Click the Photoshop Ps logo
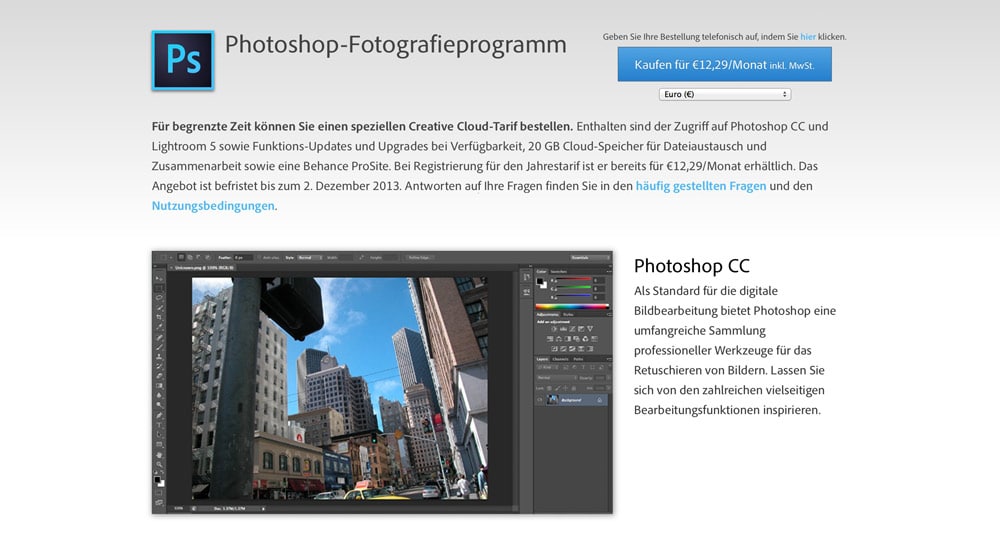Viewport: 1000px width, 536px height. (x=183, y=61)
